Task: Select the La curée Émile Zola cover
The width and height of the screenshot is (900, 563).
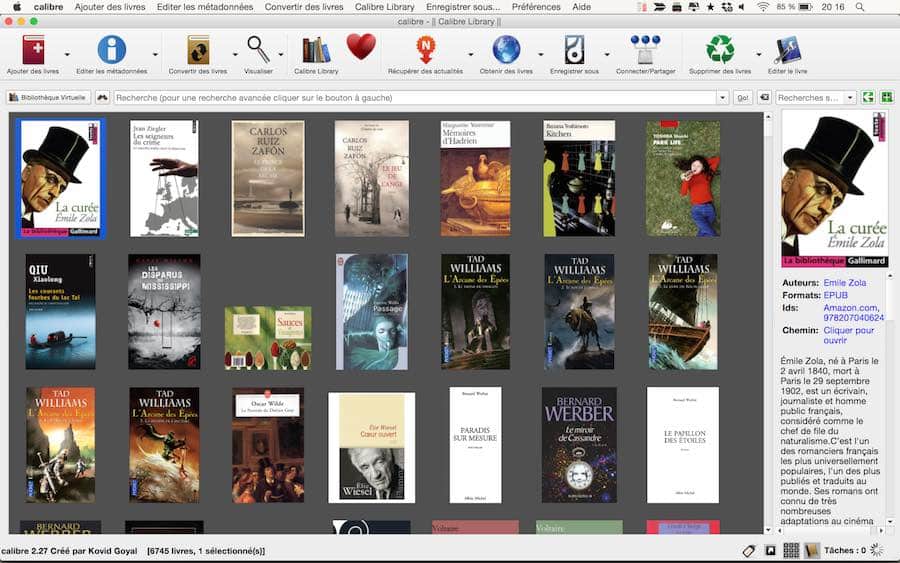Action: (60, 179)
